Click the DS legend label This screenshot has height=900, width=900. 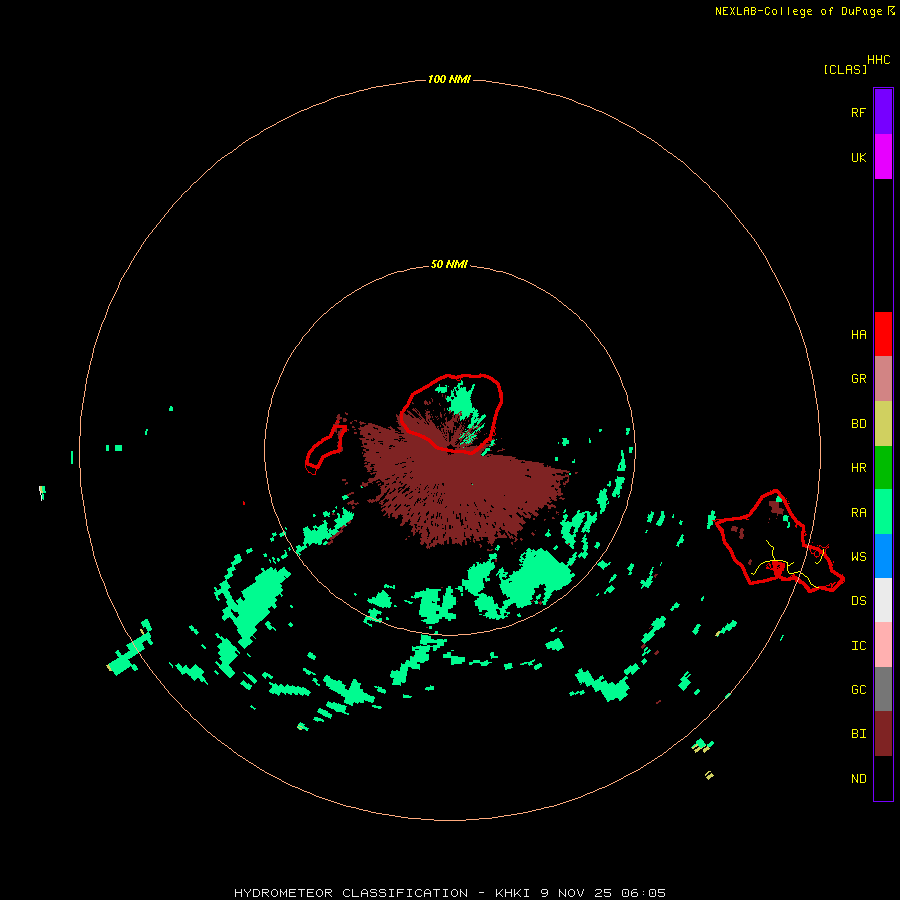point(858,601)
